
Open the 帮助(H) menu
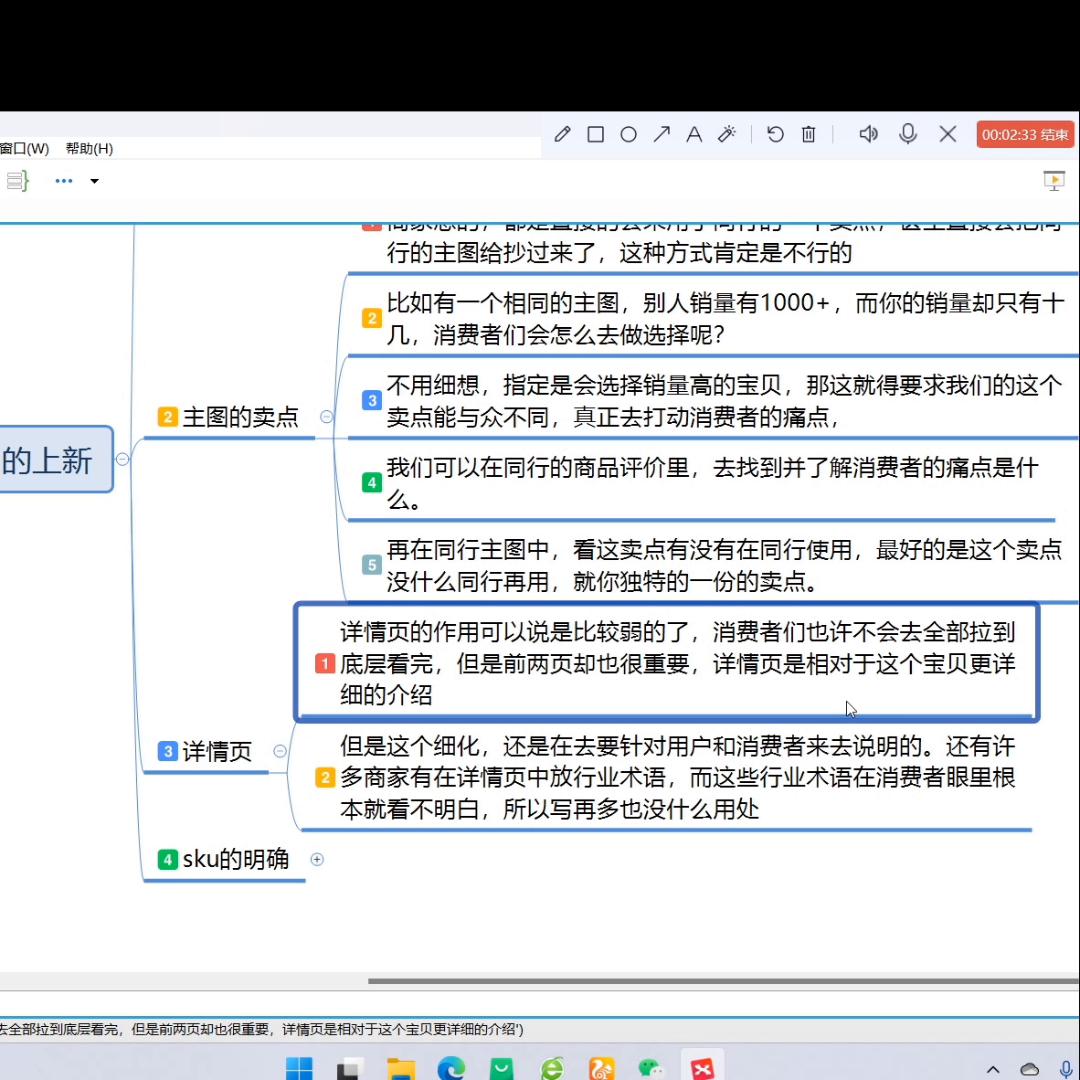point(89,148)
